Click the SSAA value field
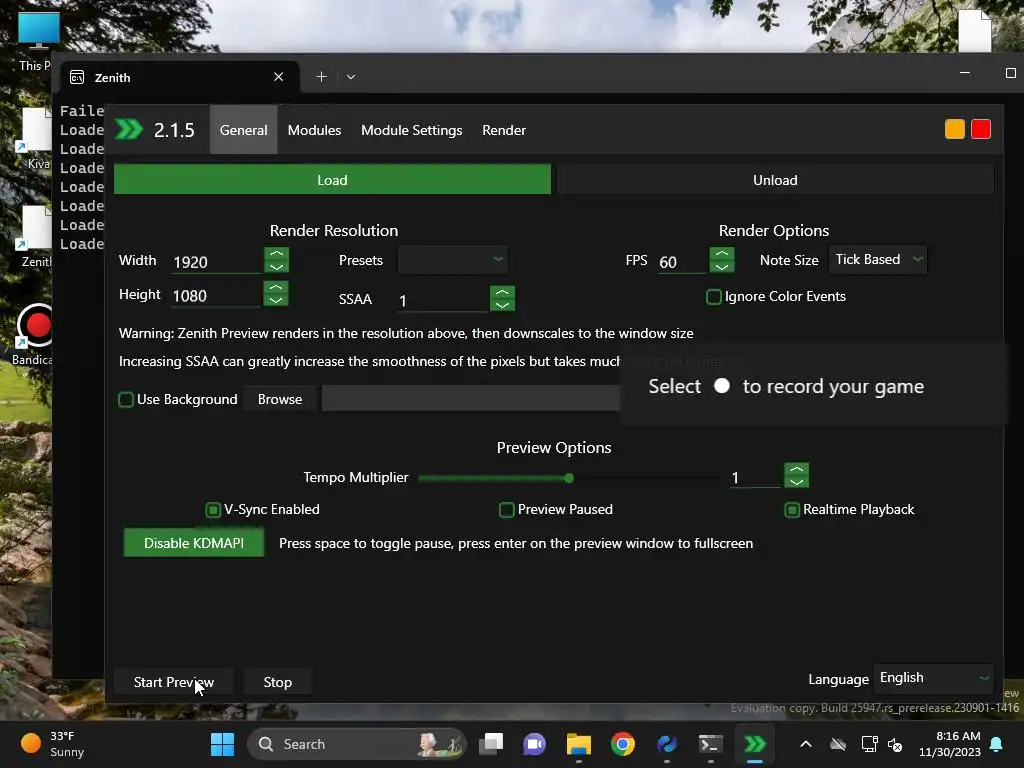 [442, 300]
